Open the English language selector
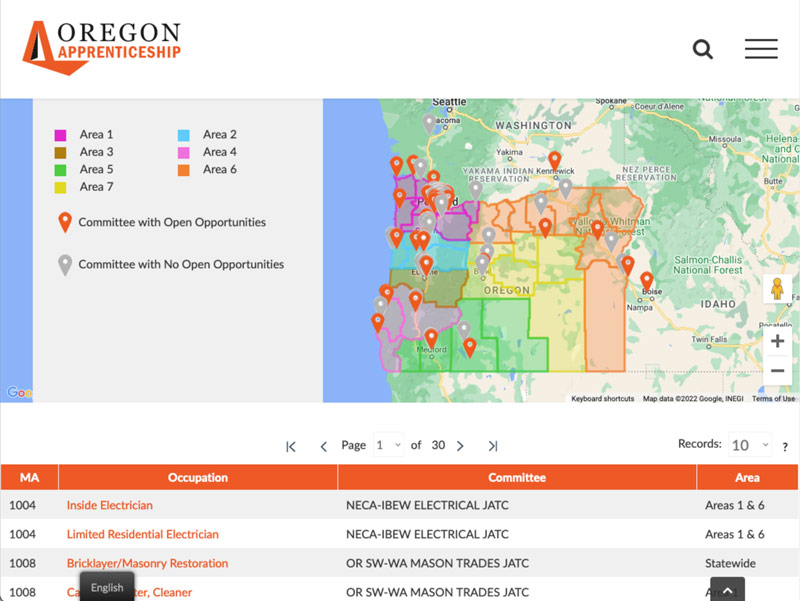Screen dimensions: 800x601 click(107, 587)
